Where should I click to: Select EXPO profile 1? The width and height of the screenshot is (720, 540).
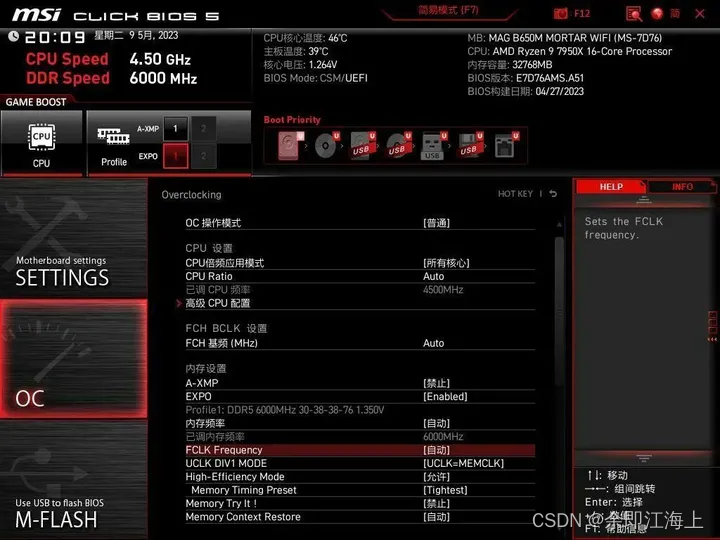click(175, 156)
